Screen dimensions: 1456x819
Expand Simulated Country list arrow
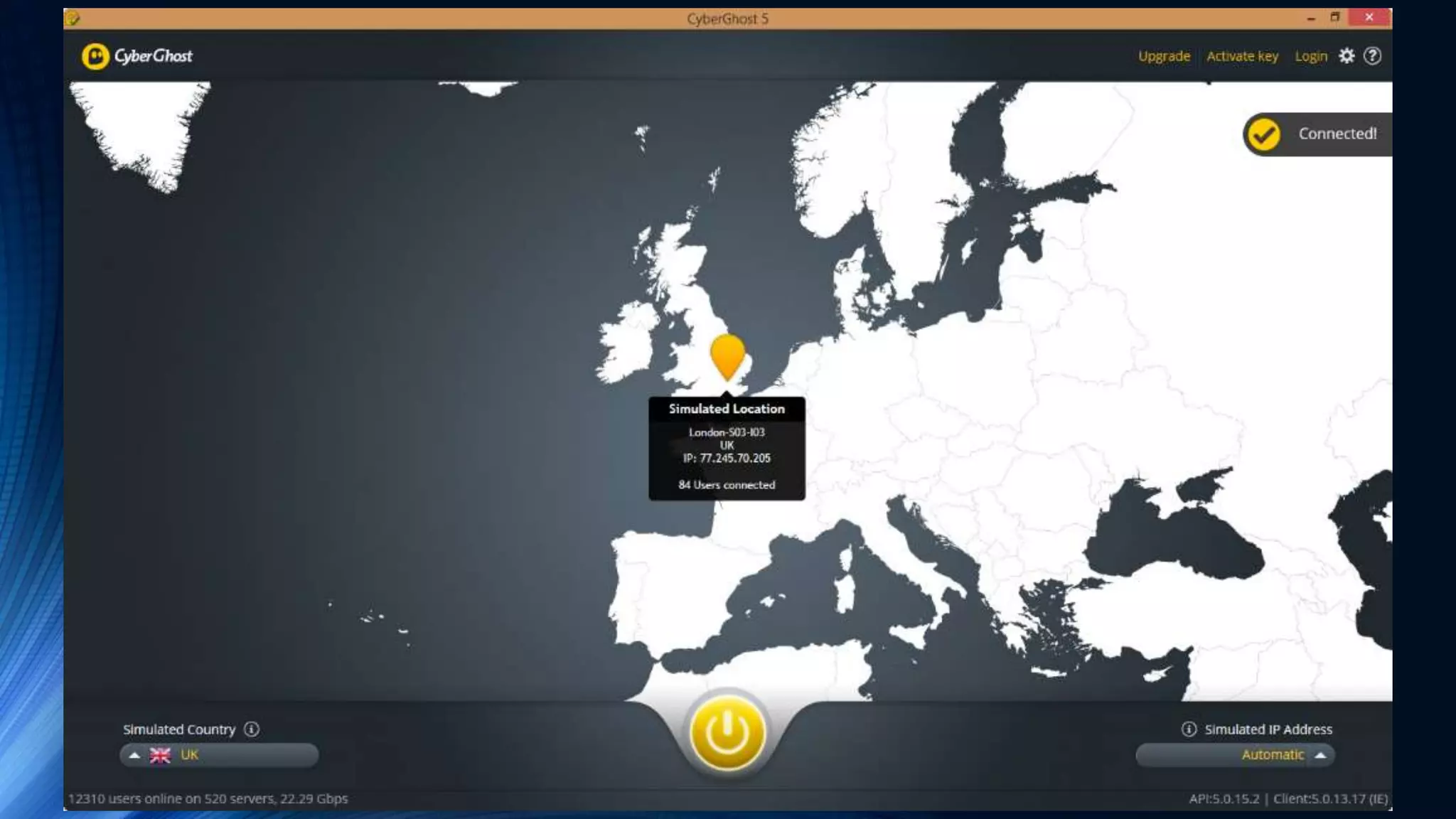click(x=134, y=755)
